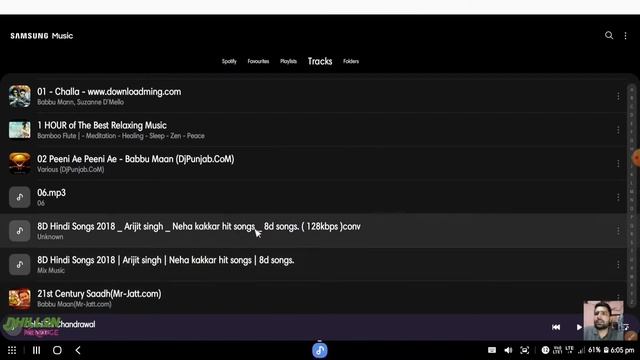Click the SAMSUNG Music logo
Viewport: 640px width, 360px height.
[42, 36]
